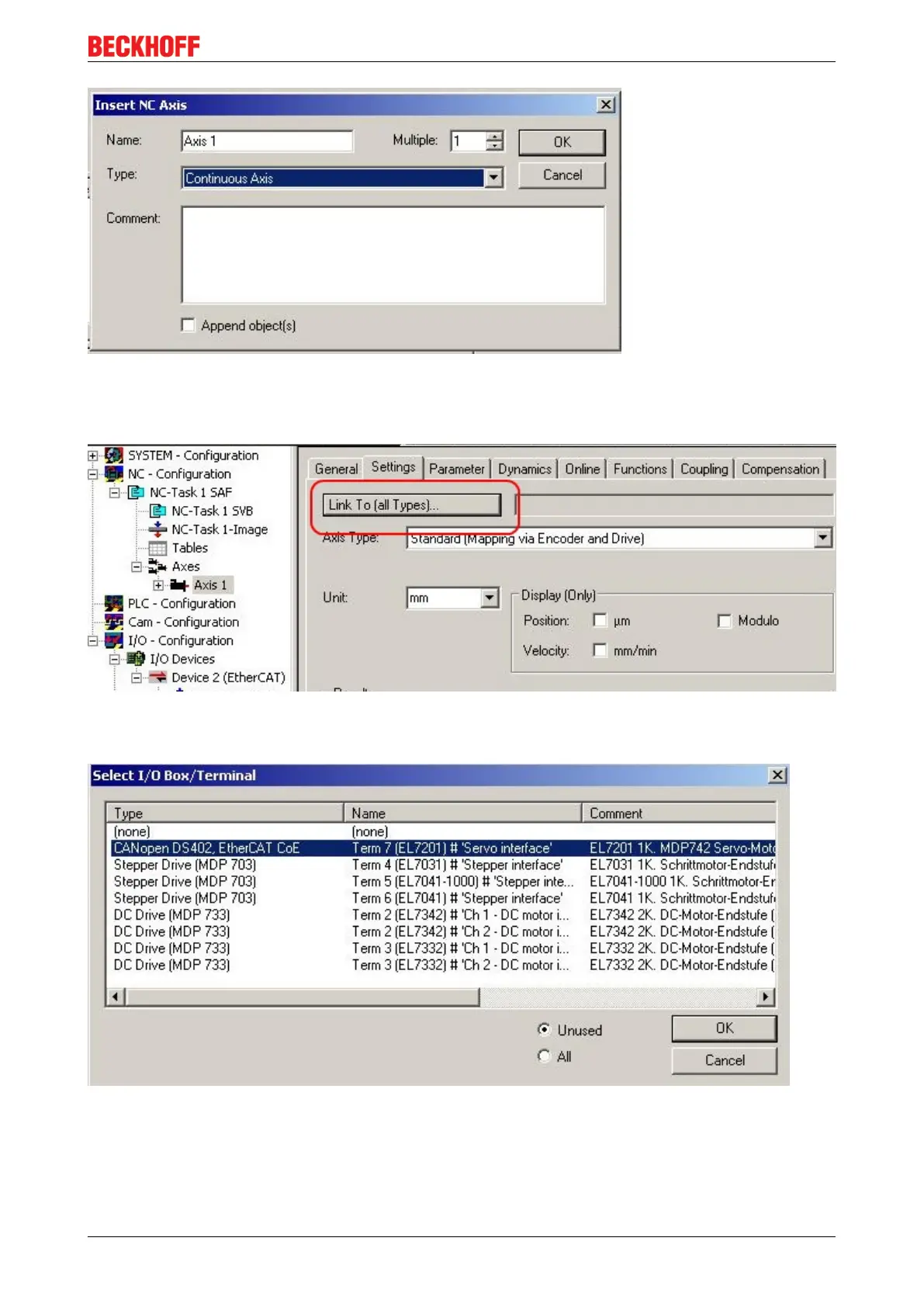The width and height of the screenshot is (924, 1307).
Task: Expand the Axis 1 tree node
Action: point(158,585)
